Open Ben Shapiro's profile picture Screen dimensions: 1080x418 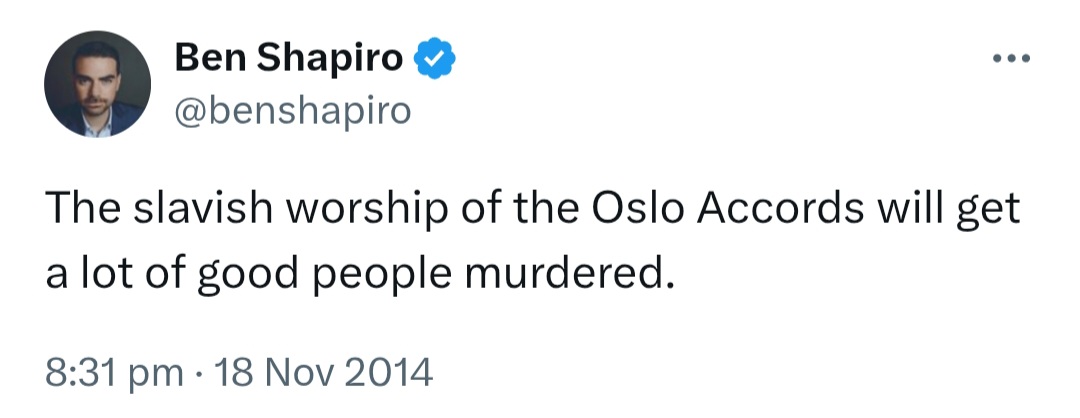[97, 84]
